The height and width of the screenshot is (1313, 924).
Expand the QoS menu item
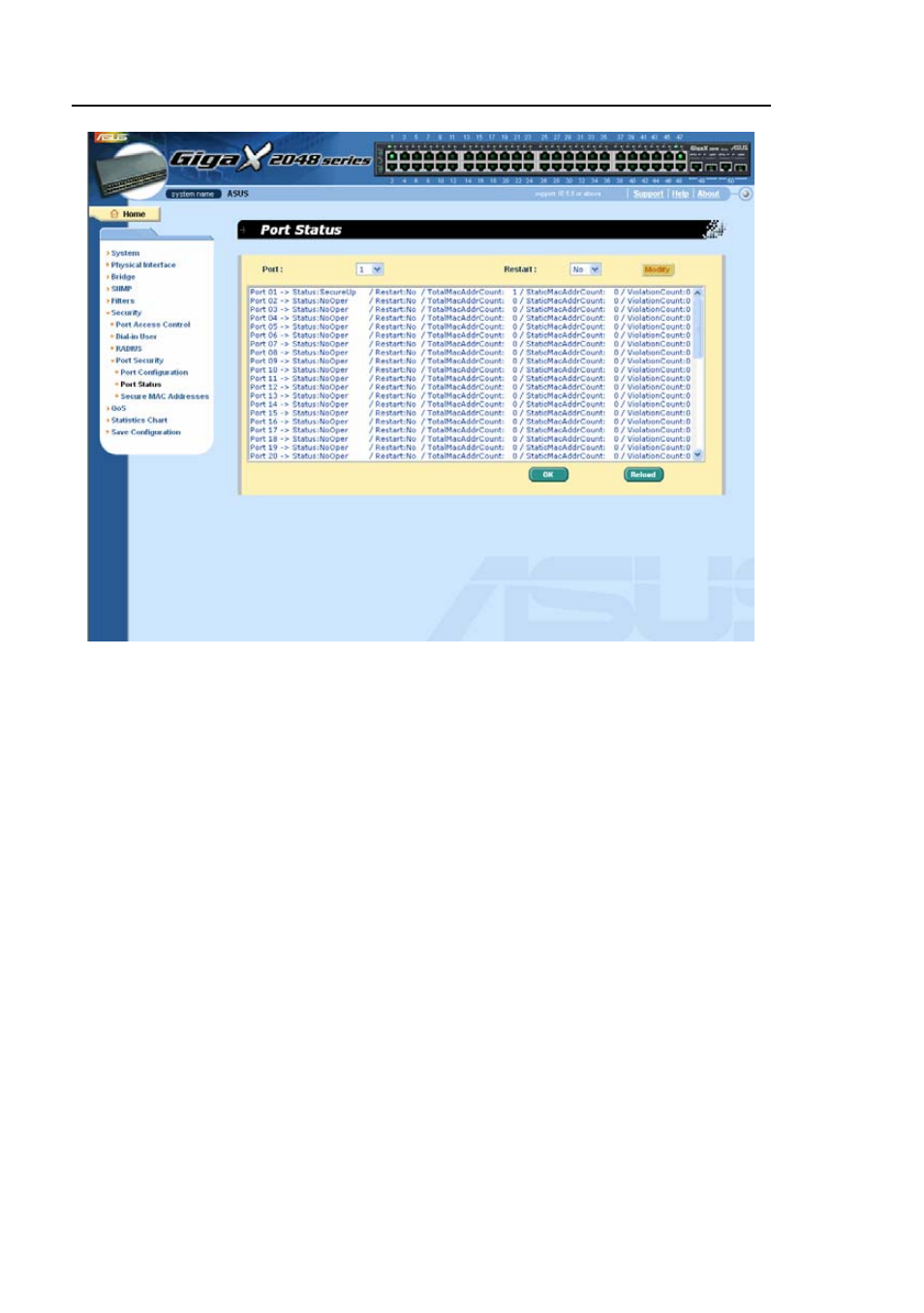[117, 408]
